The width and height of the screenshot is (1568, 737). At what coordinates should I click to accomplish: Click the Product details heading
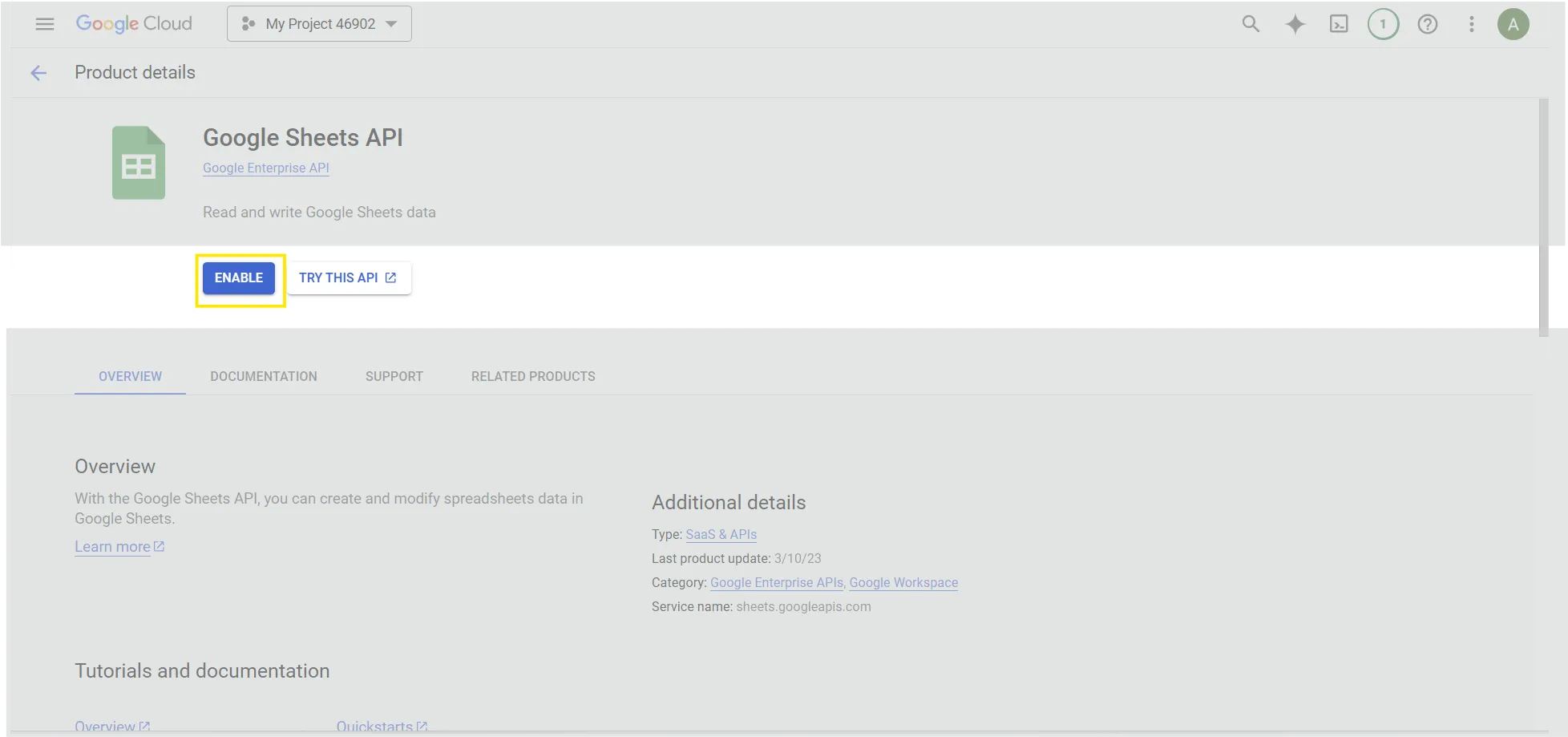click(135, 72)
